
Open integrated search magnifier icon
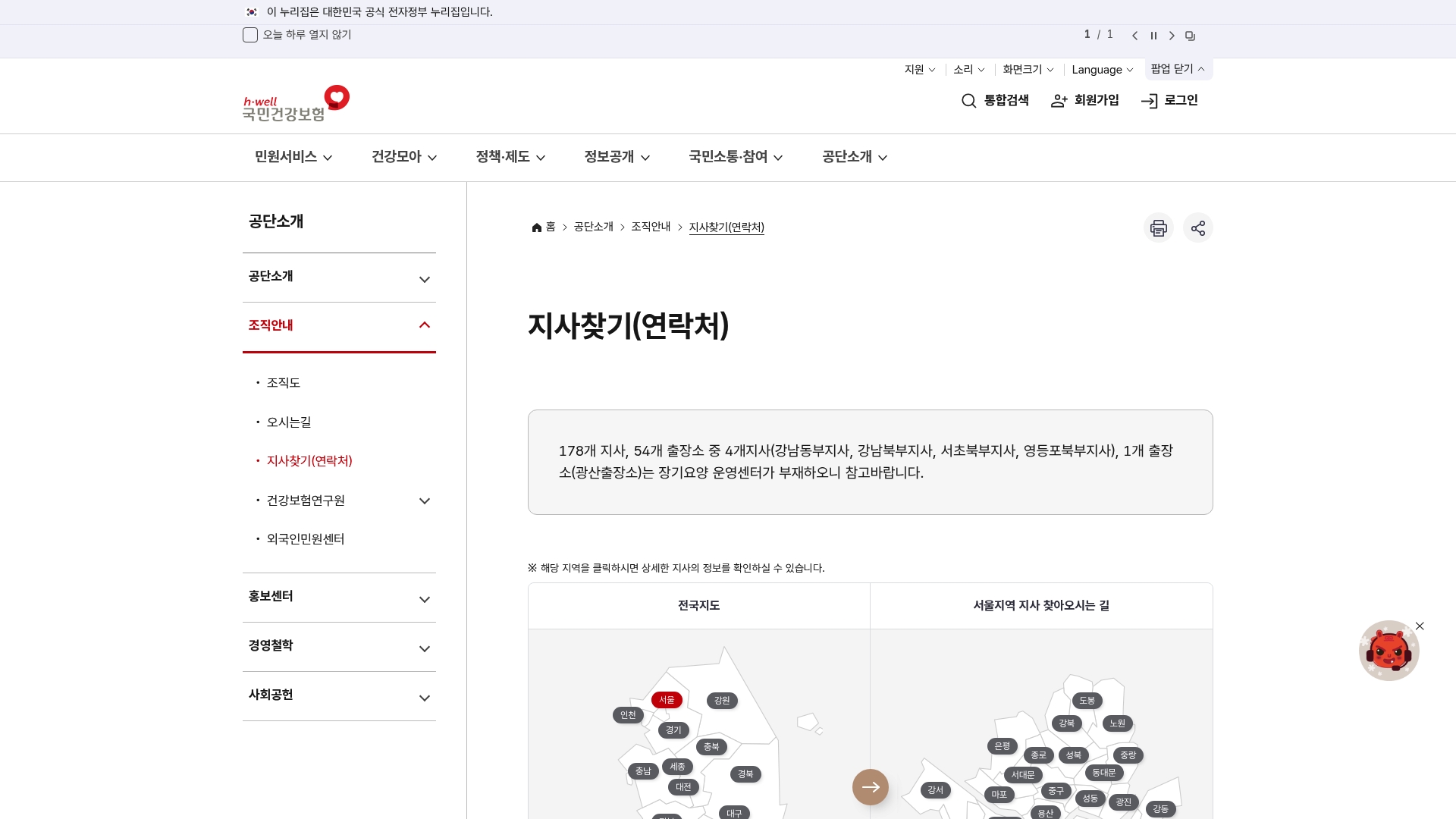click(x=968, y=101)
